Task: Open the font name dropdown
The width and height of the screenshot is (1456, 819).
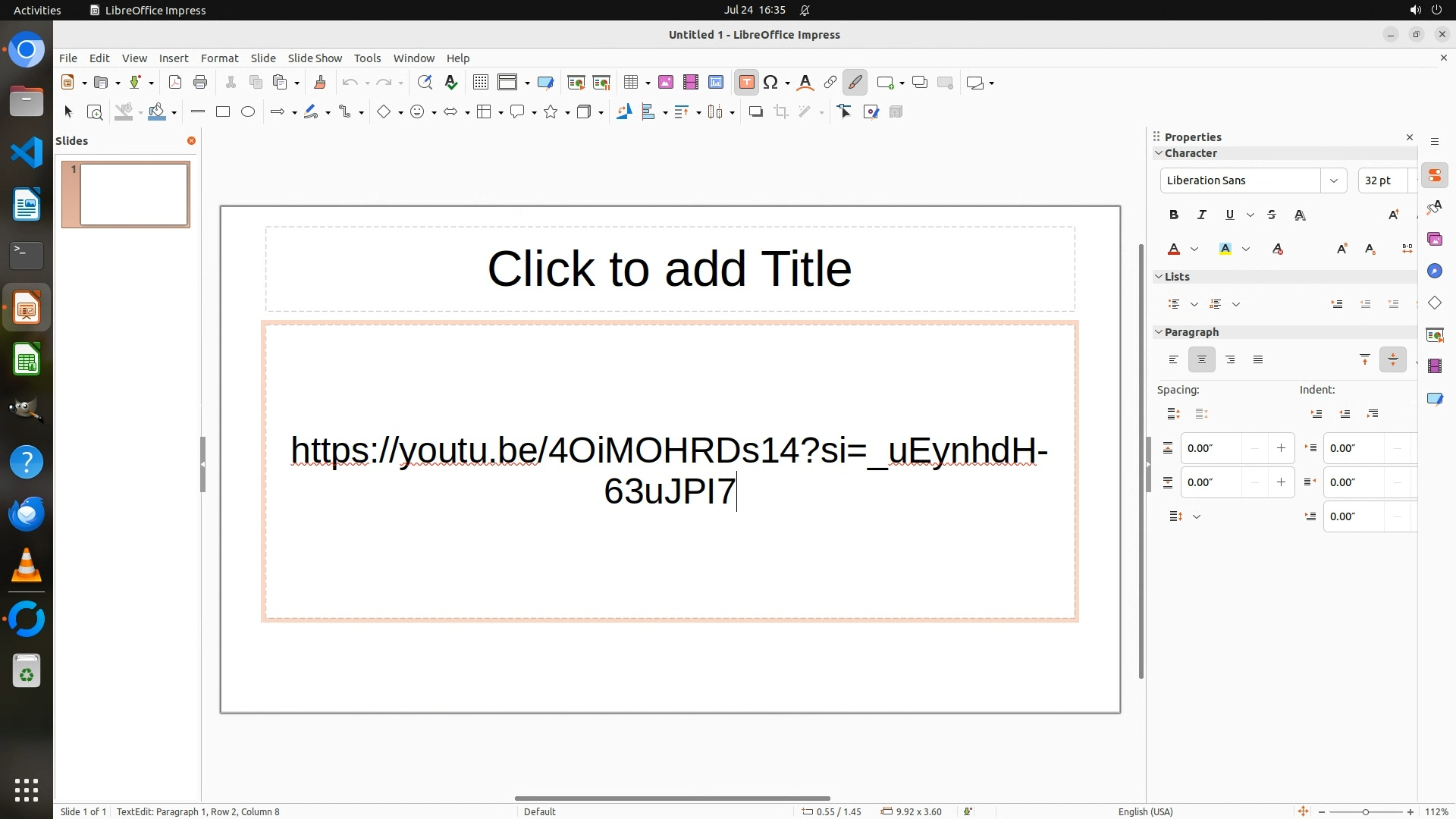Action: coord(1333,180)
